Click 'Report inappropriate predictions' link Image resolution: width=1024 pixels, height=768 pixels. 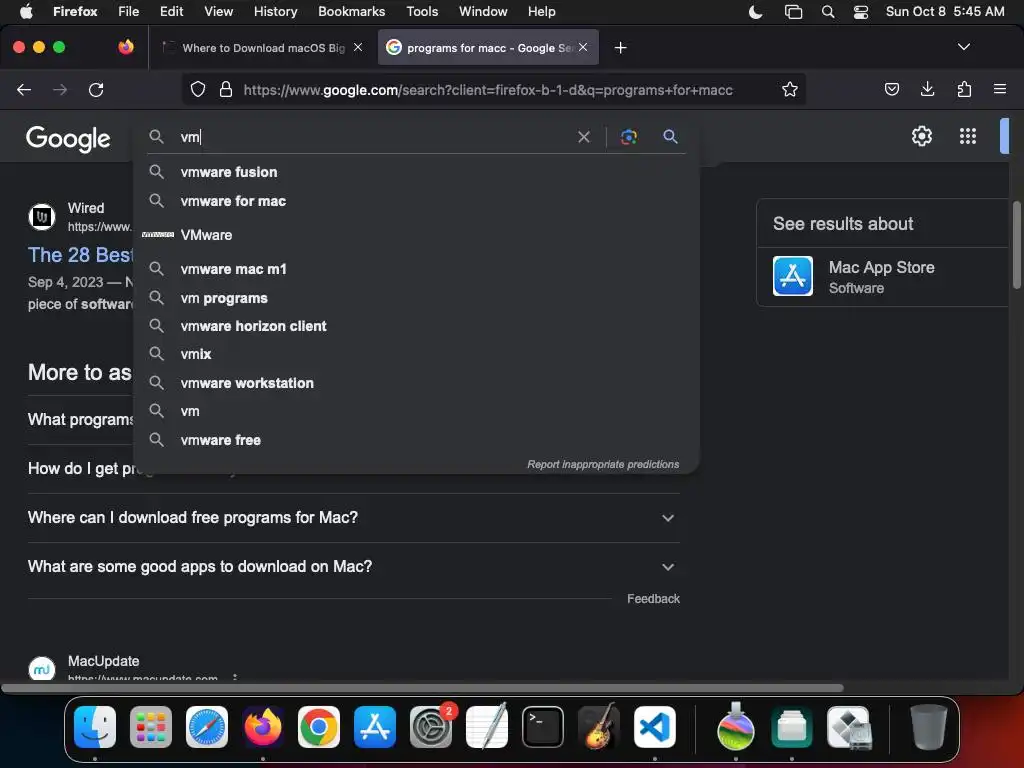pyautogui.click(x=603, y=464)
